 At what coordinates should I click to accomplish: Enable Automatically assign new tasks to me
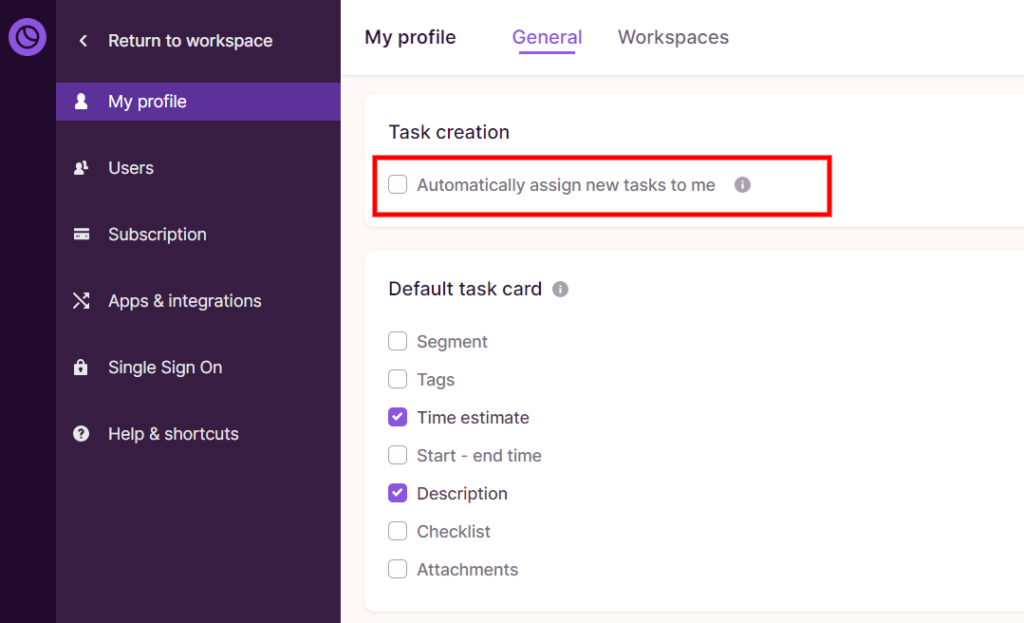[397, 184]
